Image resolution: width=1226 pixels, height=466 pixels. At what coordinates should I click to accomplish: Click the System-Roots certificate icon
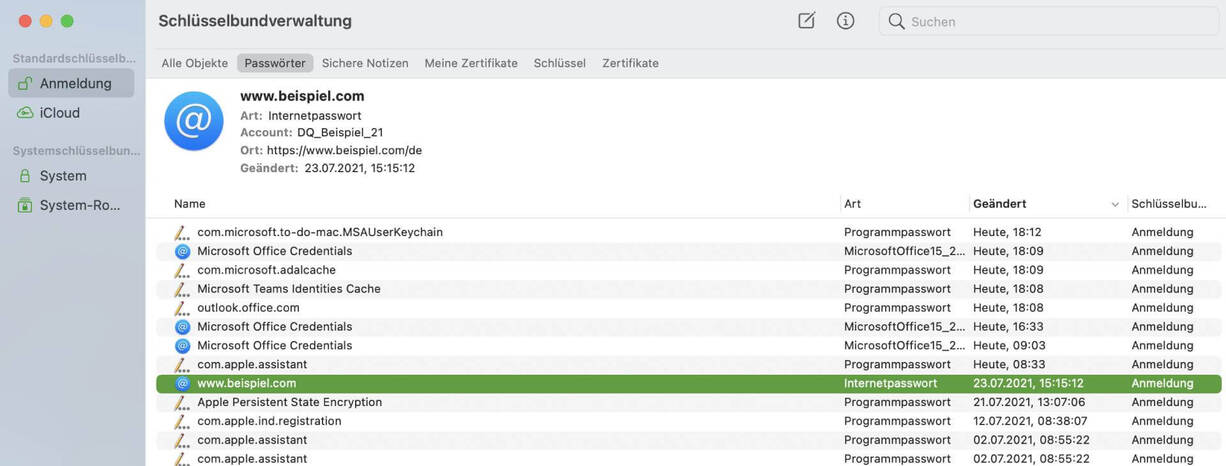(25, 205)
